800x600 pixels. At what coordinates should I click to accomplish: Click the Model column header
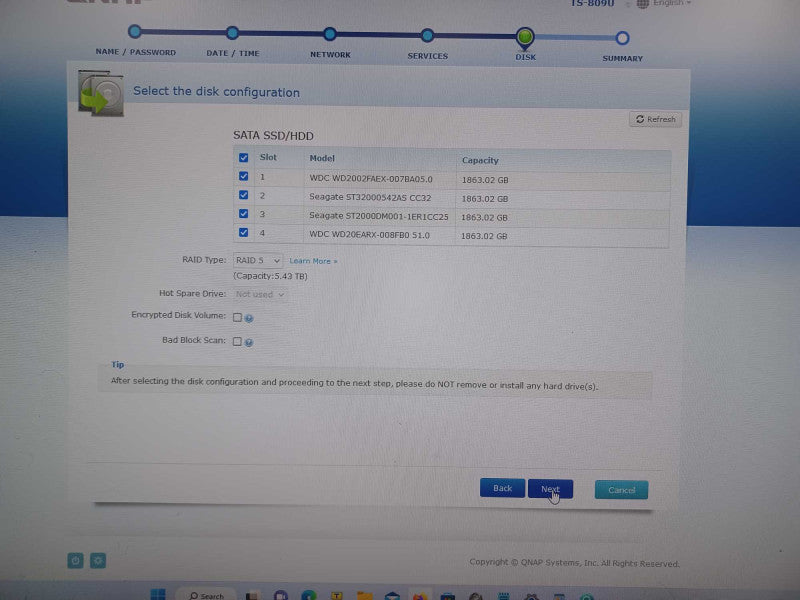322,159
